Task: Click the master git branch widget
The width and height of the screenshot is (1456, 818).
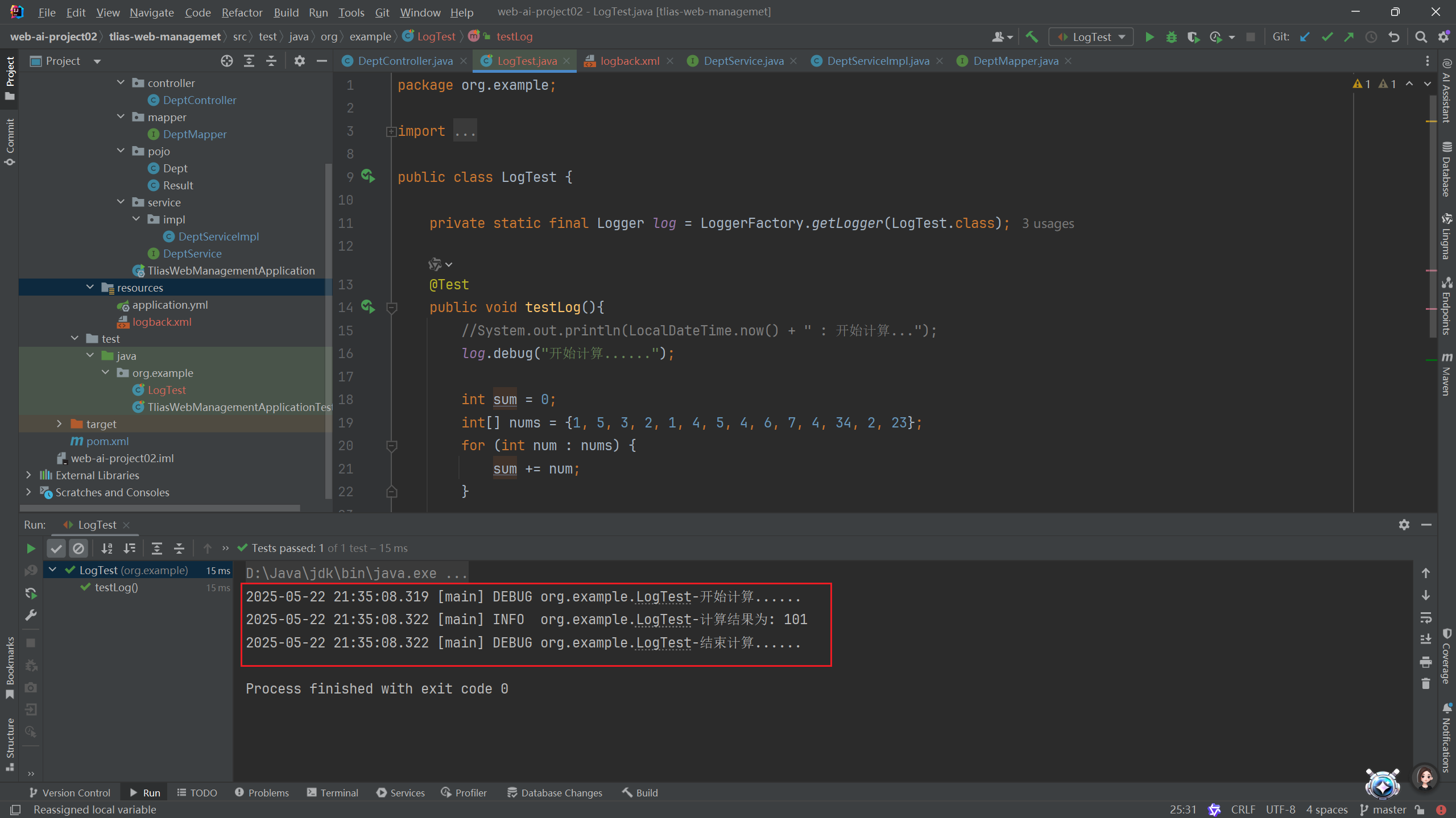Action: [1383, 809]
